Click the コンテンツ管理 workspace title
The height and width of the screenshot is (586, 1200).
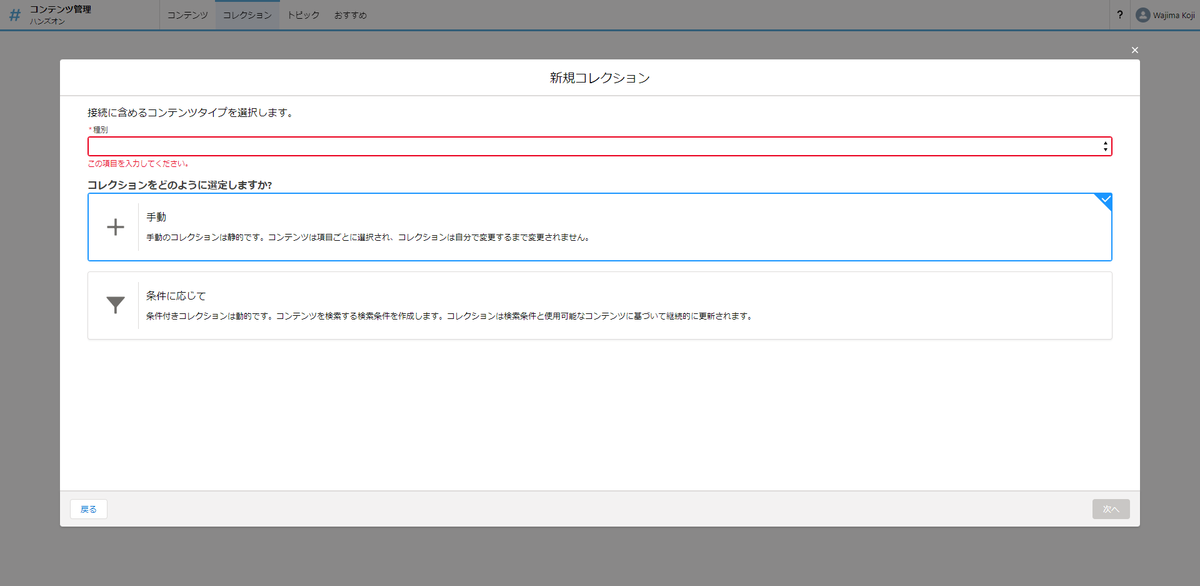[x=60, y=9]
